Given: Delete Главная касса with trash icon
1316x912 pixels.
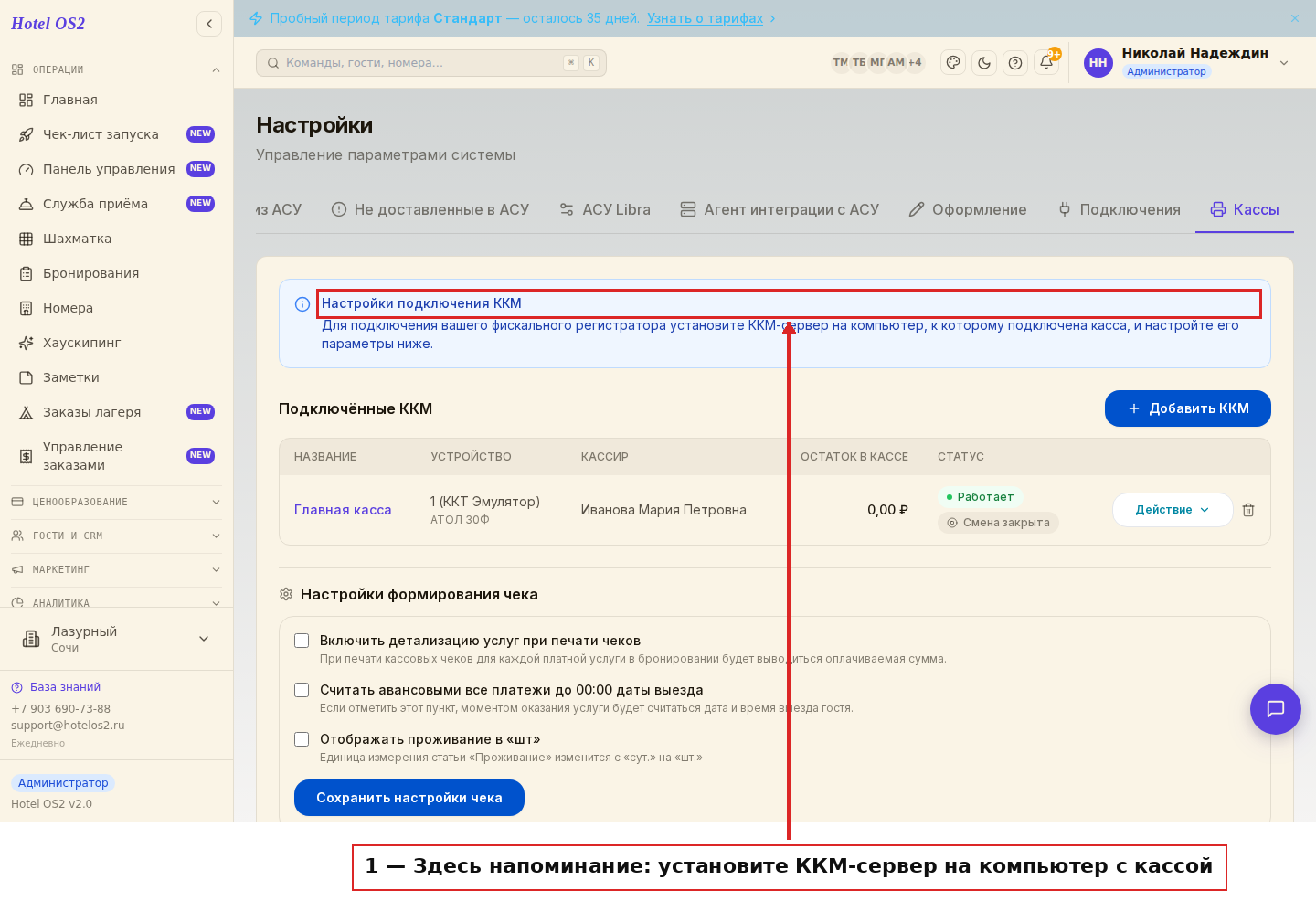Looking at the screenshot, I should point(1248,510).
